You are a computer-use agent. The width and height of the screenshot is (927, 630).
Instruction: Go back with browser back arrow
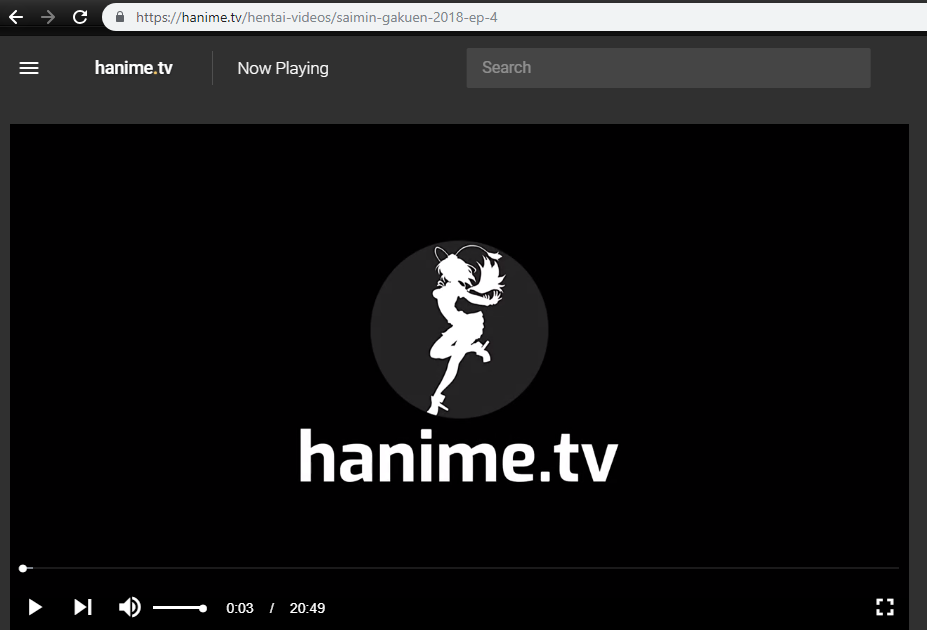pos(16,17)
